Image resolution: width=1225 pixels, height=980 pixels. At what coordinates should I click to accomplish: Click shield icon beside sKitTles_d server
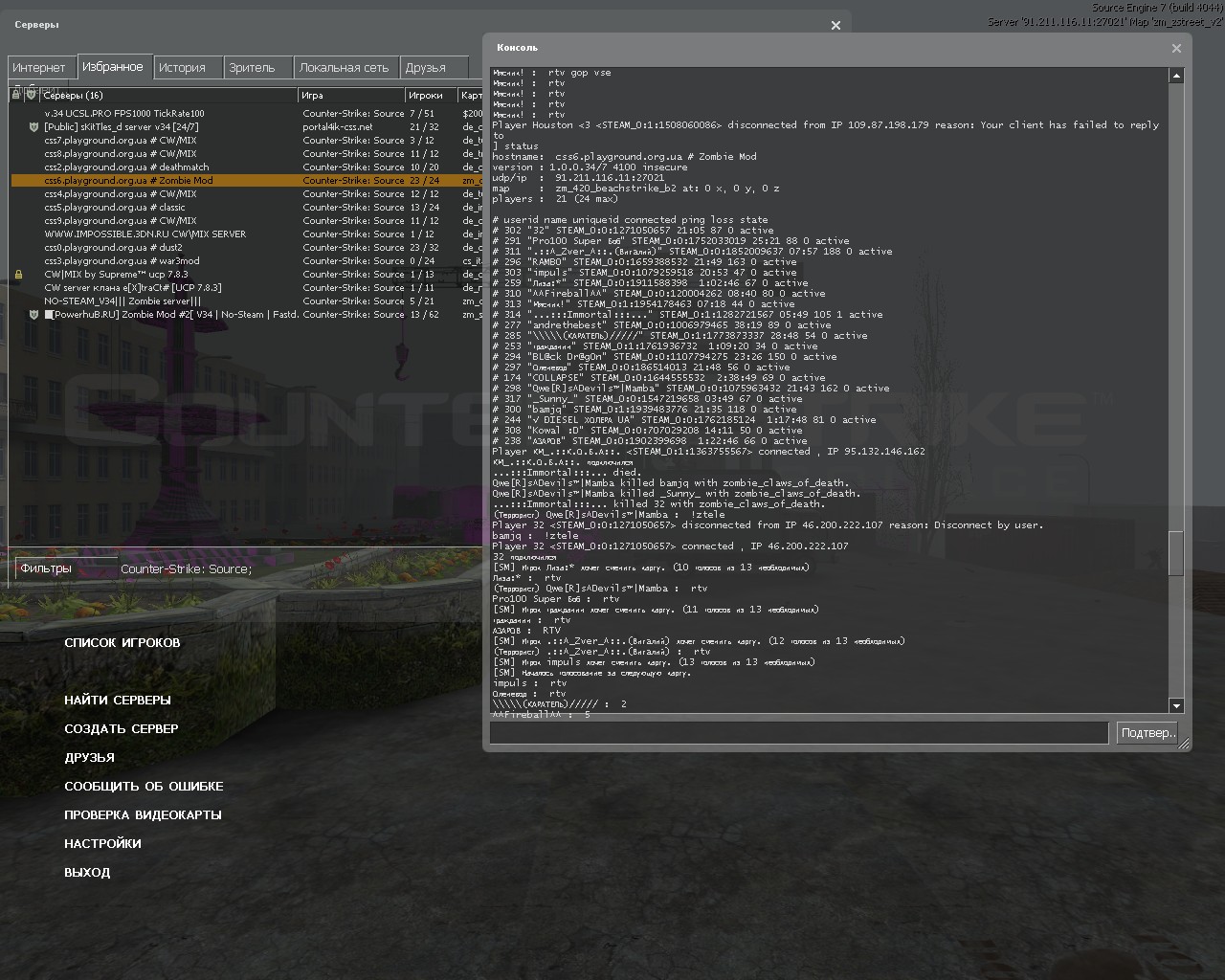(x=33, y=126)
